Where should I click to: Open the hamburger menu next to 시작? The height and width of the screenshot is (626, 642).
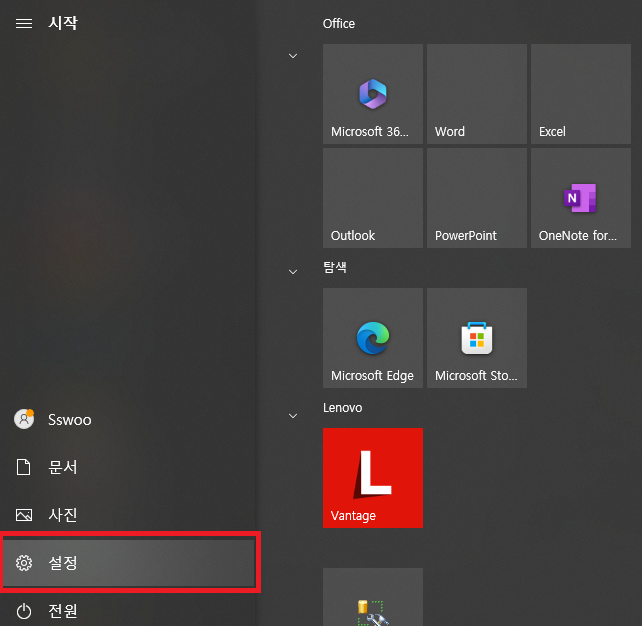pos(24,23)
